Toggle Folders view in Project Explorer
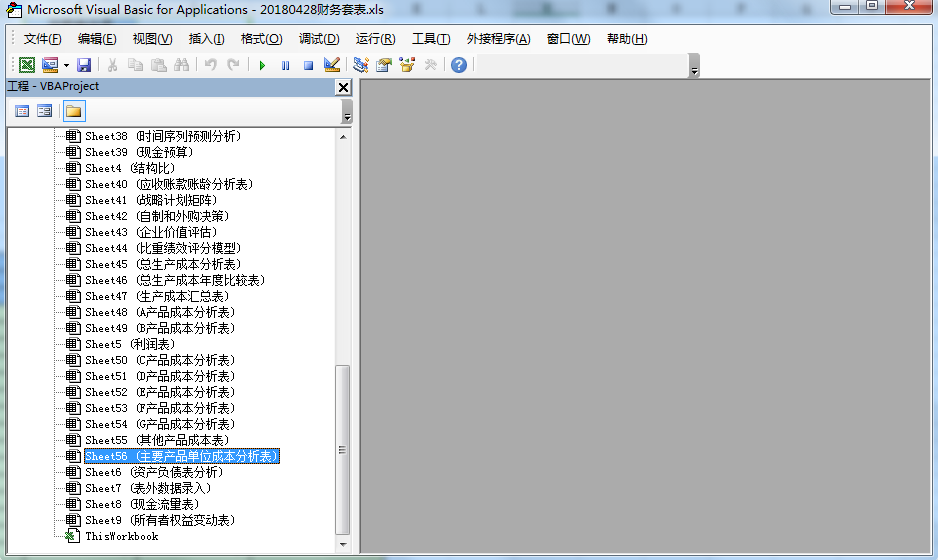The height and width of the screenshot is (560, 938). (74, 111)
